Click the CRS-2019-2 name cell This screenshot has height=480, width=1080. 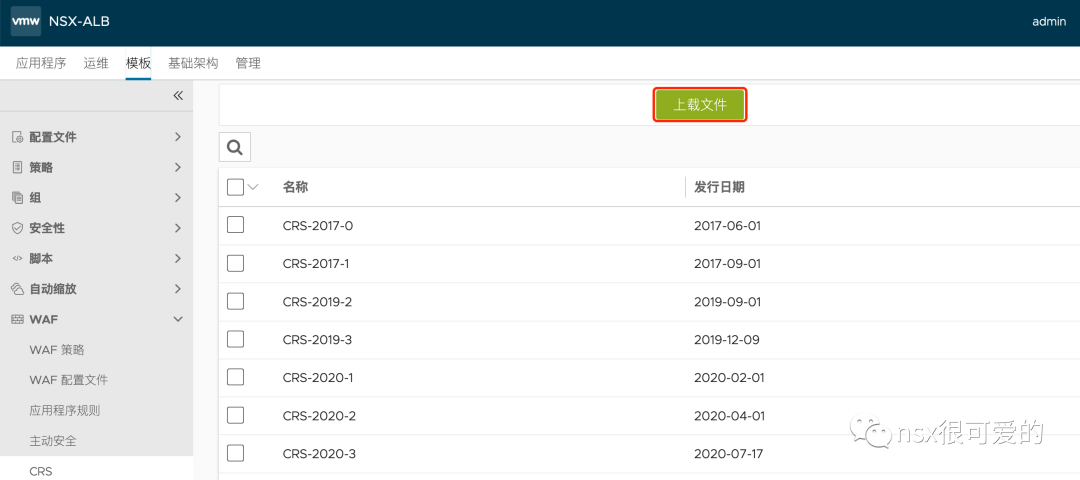tap(318, 302)
